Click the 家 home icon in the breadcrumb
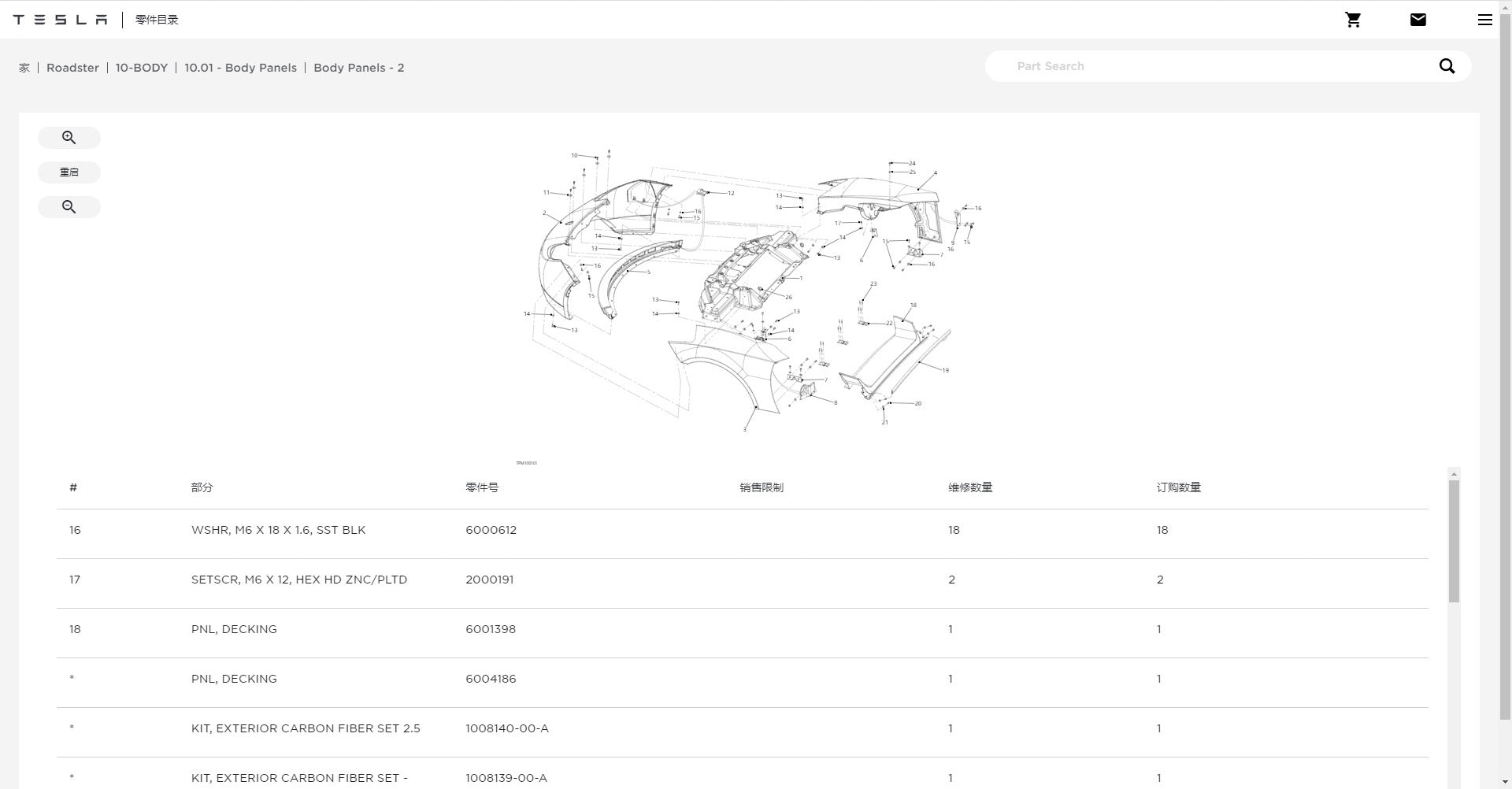 24,68
